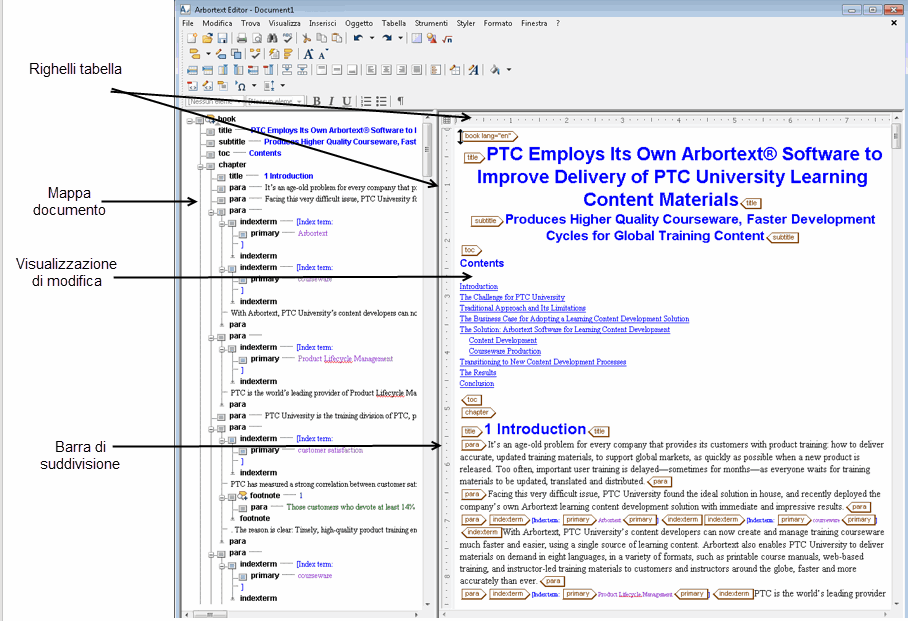Image resolution: width=908 pixels, height=621 pixels.
Task: Click the document map vertical scrollbar
Action: tap(428, 361)
